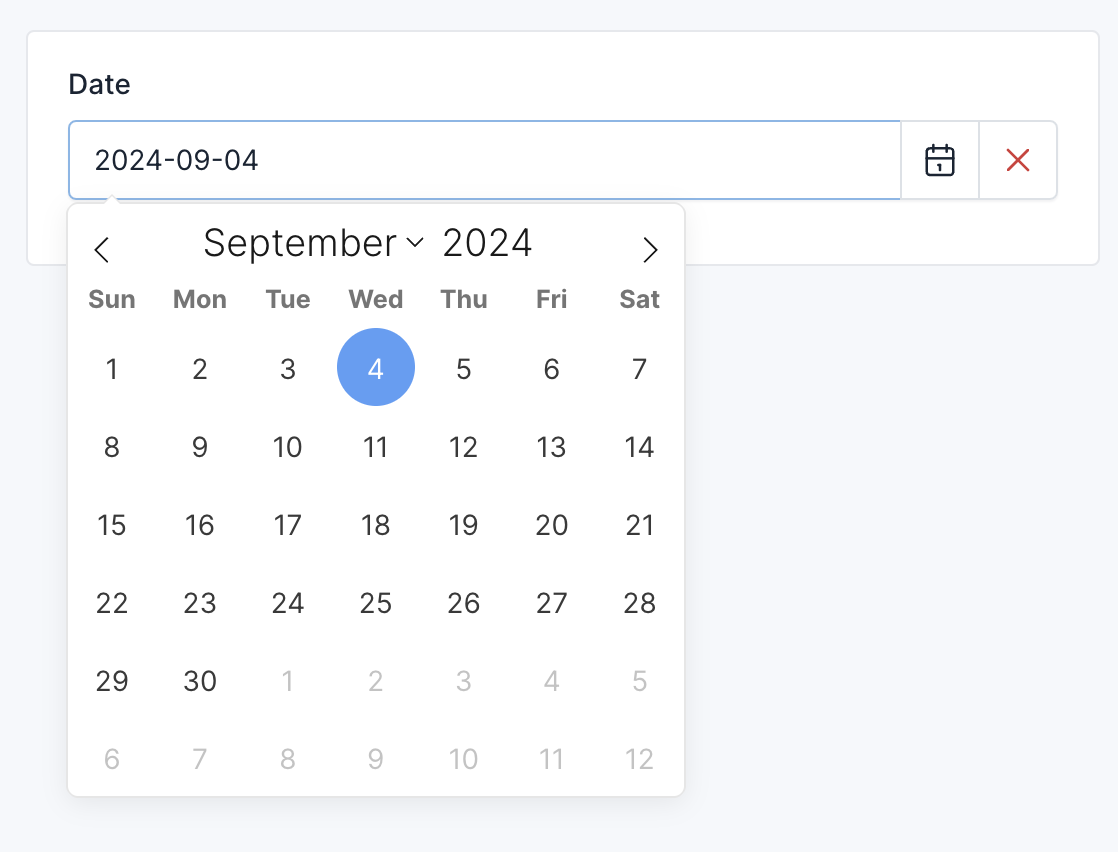Navigate to previous month with left chevron

tap(102, 250)
